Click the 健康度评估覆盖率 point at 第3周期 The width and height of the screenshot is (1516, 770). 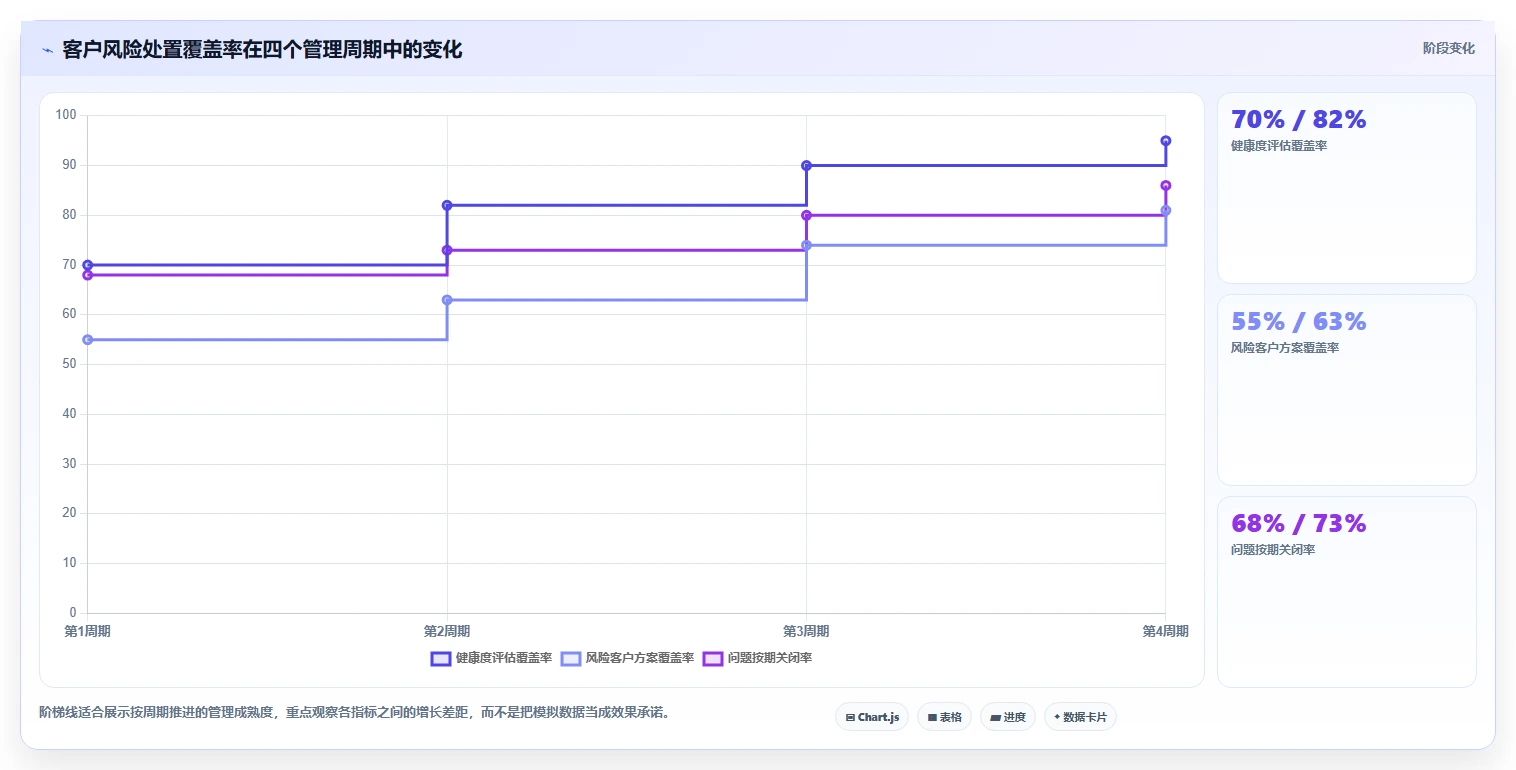806,165
